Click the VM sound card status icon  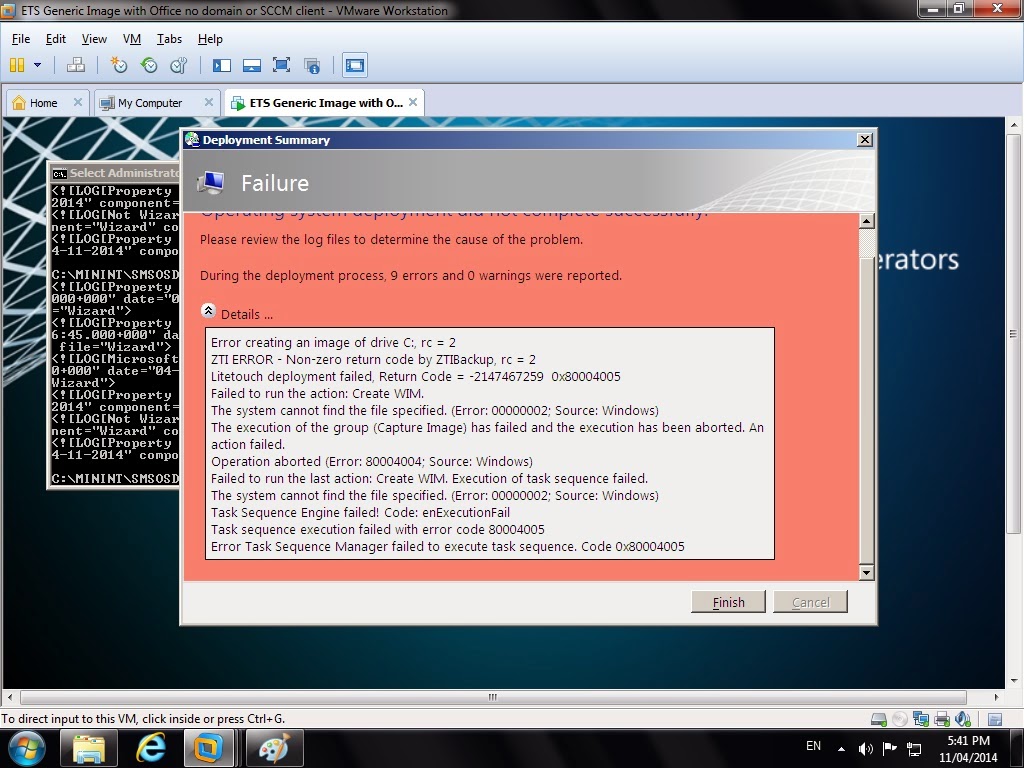tap(963, 719)
